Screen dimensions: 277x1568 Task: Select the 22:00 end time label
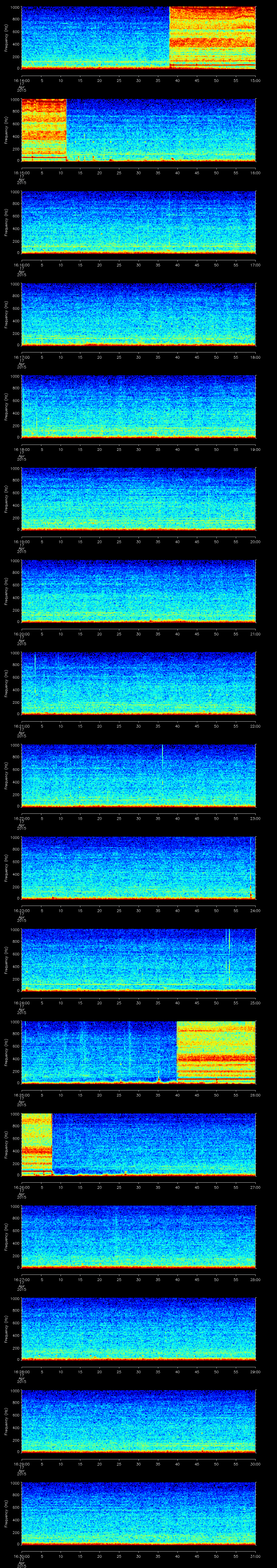[x=255, y=726]
